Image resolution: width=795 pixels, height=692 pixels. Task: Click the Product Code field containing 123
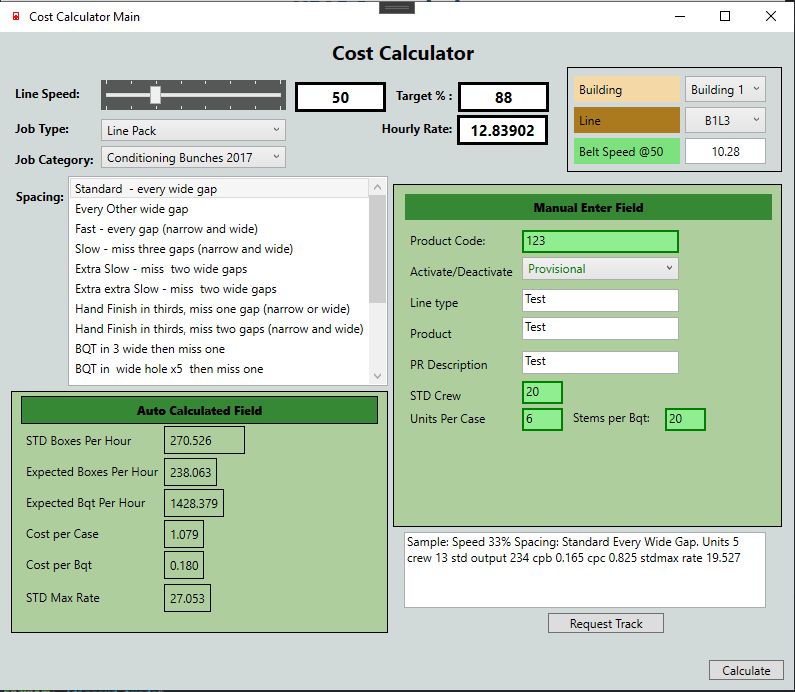click(600, 241)
